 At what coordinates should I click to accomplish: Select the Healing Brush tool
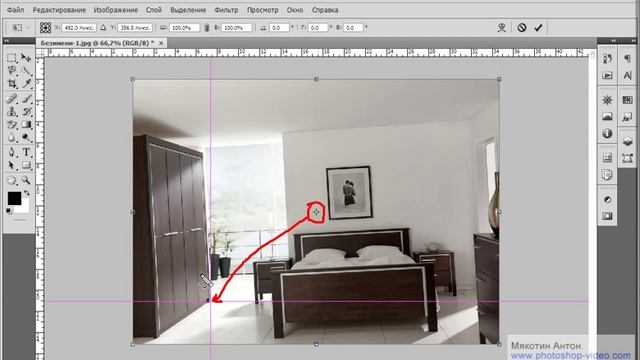tap(12, 98)
